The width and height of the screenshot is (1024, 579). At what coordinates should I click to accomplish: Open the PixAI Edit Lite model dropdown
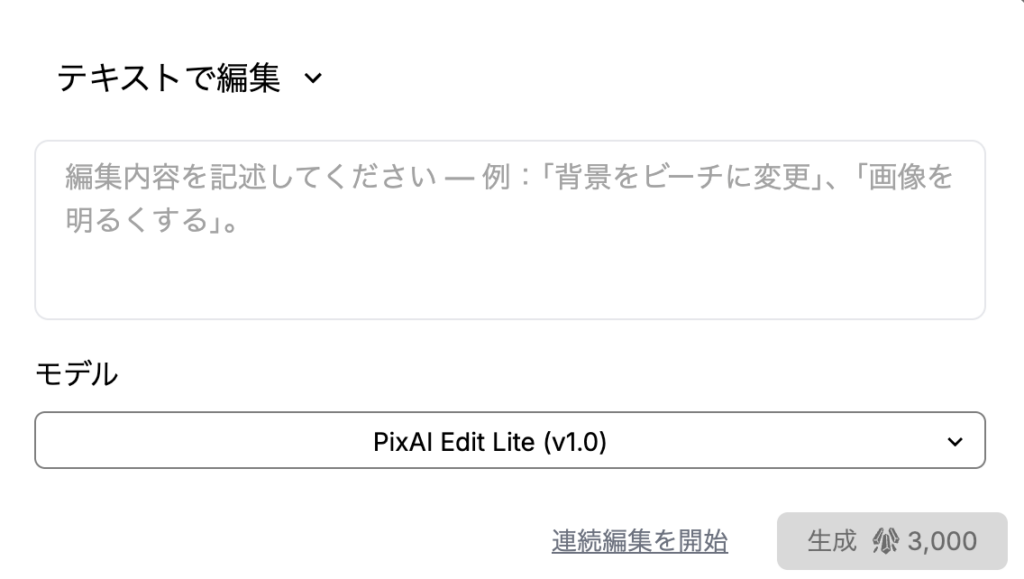point(510,441)
